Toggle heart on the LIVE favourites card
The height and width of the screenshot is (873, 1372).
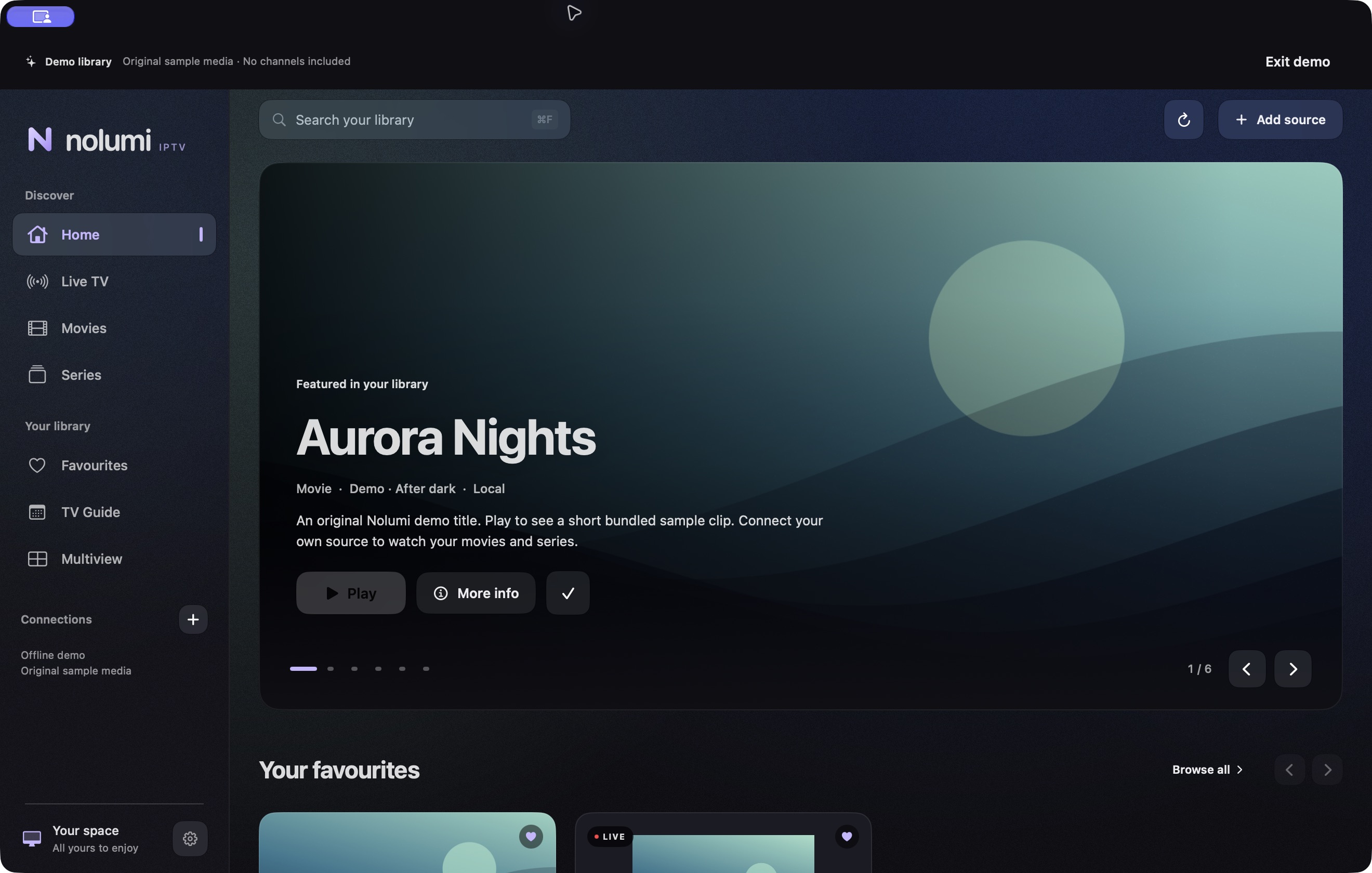point(846,836)
